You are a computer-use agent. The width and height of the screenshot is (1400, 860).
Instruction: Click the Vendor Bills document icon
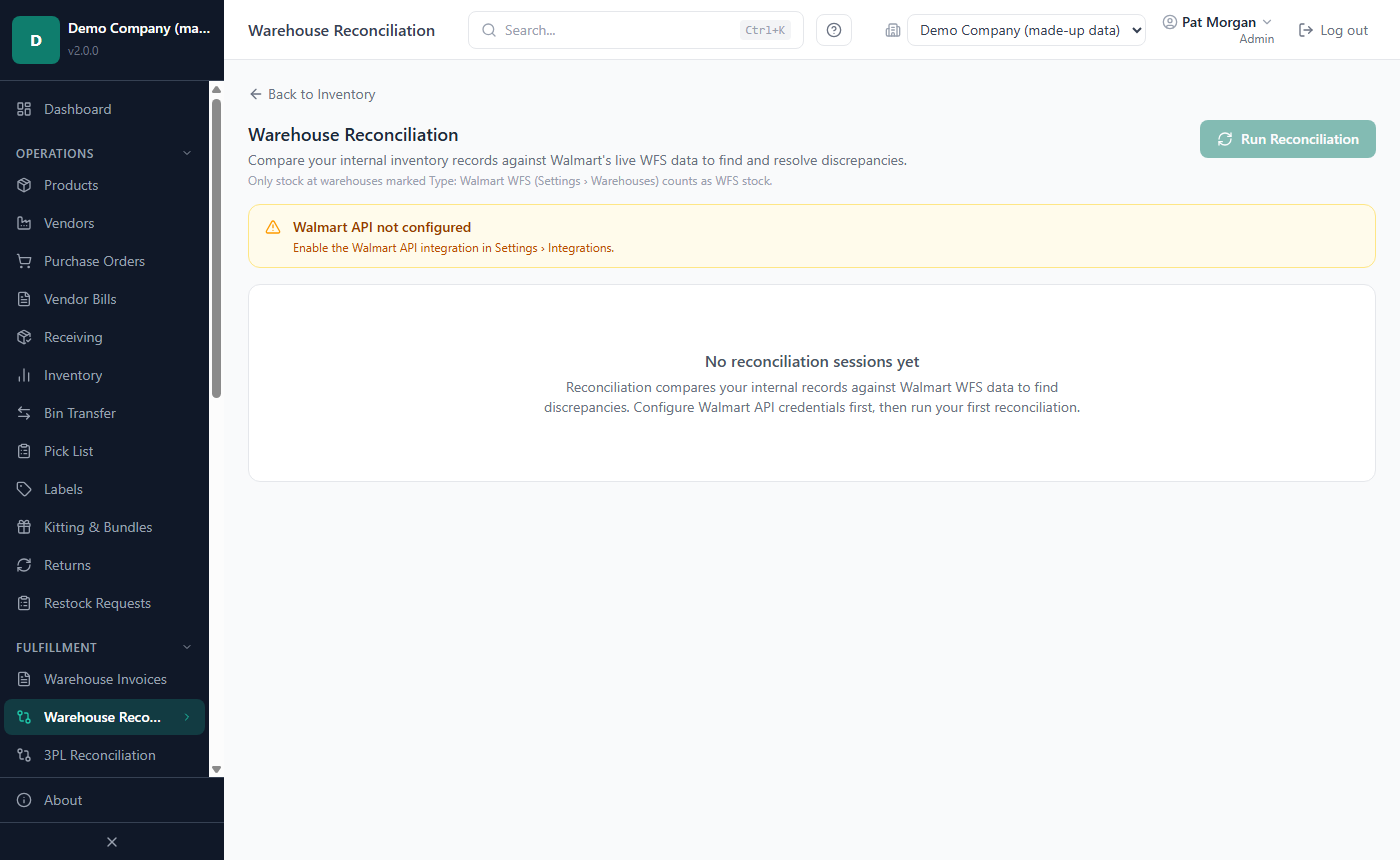[24, 299]
